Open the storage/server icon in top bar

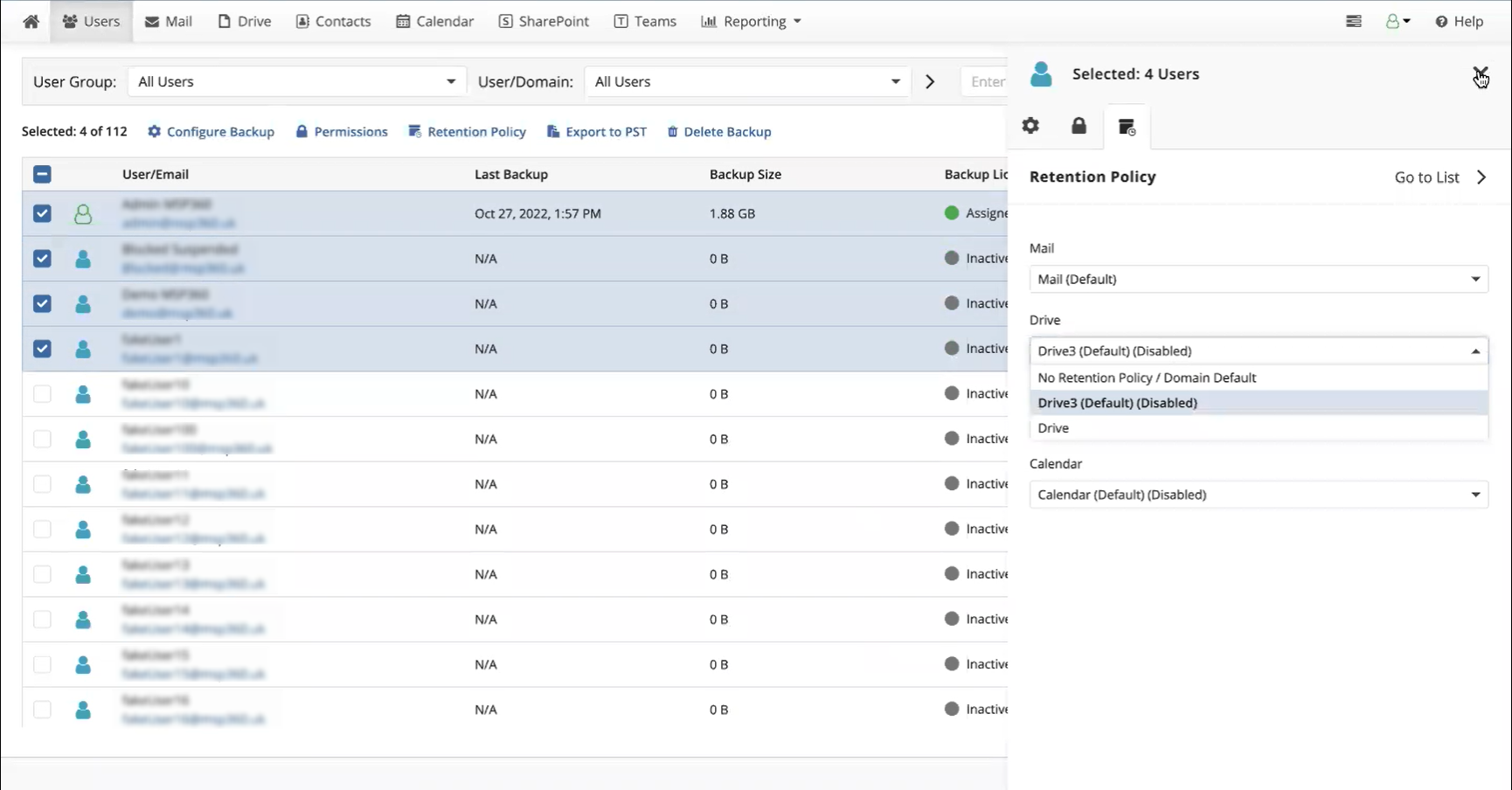pyautogui.click(x=1354, y=21)
